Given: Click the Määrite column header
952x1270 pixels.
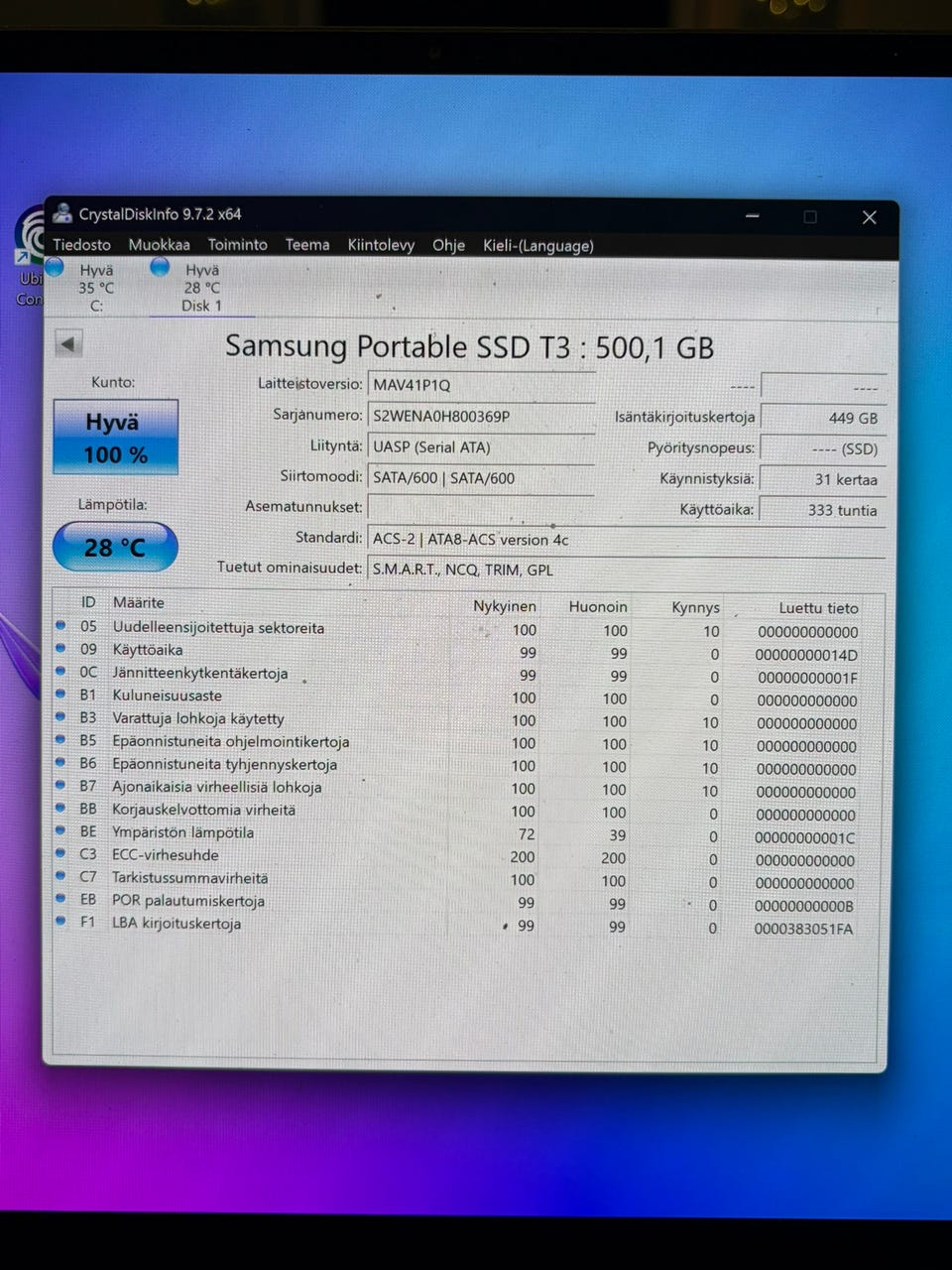Looking at the screenshot, I should coord(138,602).
